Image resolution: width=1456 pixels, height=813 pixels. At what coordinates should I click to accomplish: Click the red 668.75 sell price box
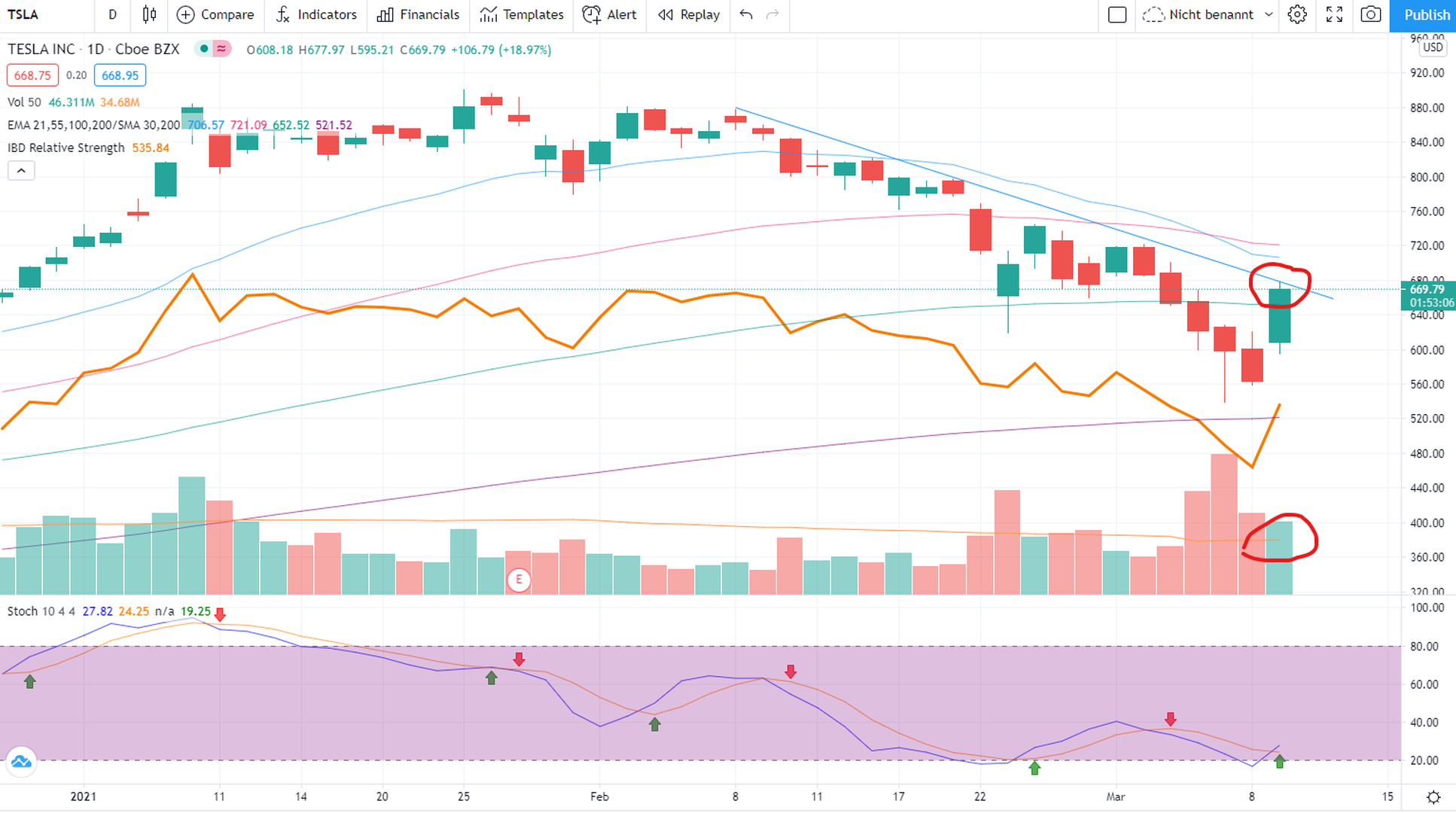coord(32,75)
